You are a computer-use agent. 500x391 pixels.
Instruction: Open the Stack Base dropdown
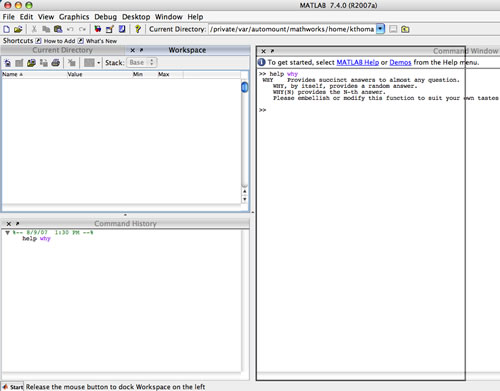tap(142, 62)
